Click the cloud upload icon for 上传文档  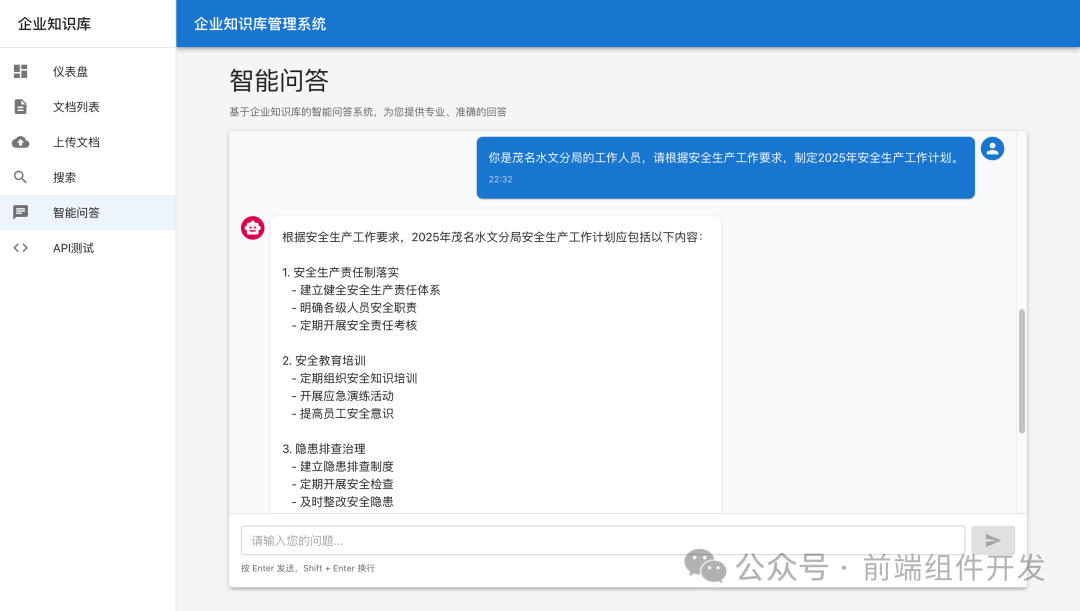20,141
